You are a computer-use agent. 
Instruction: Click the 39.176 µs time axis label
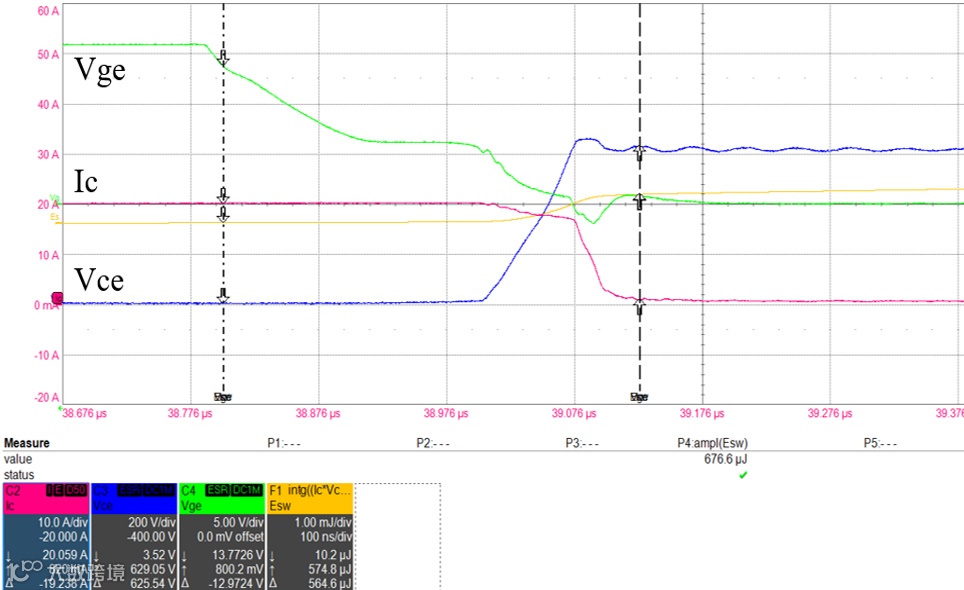click(x=701, y=413)
